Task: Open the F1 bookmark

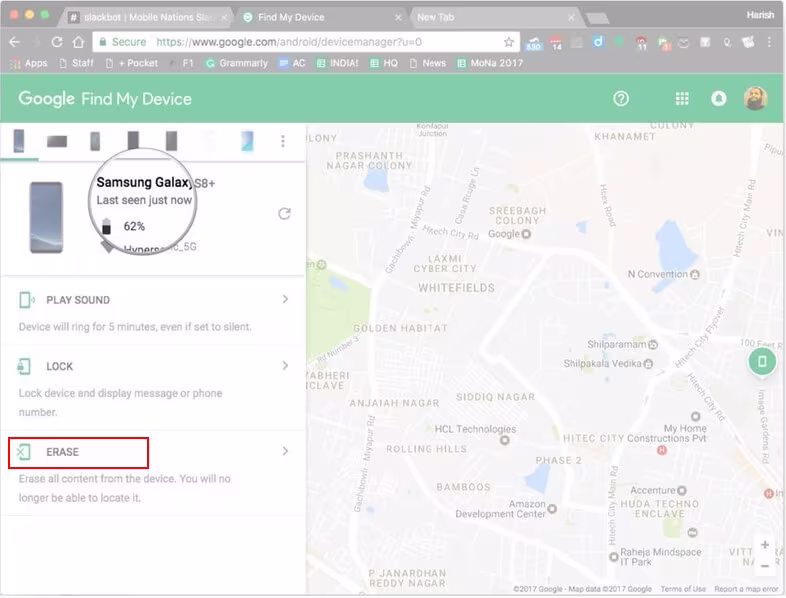Action: 182,63
